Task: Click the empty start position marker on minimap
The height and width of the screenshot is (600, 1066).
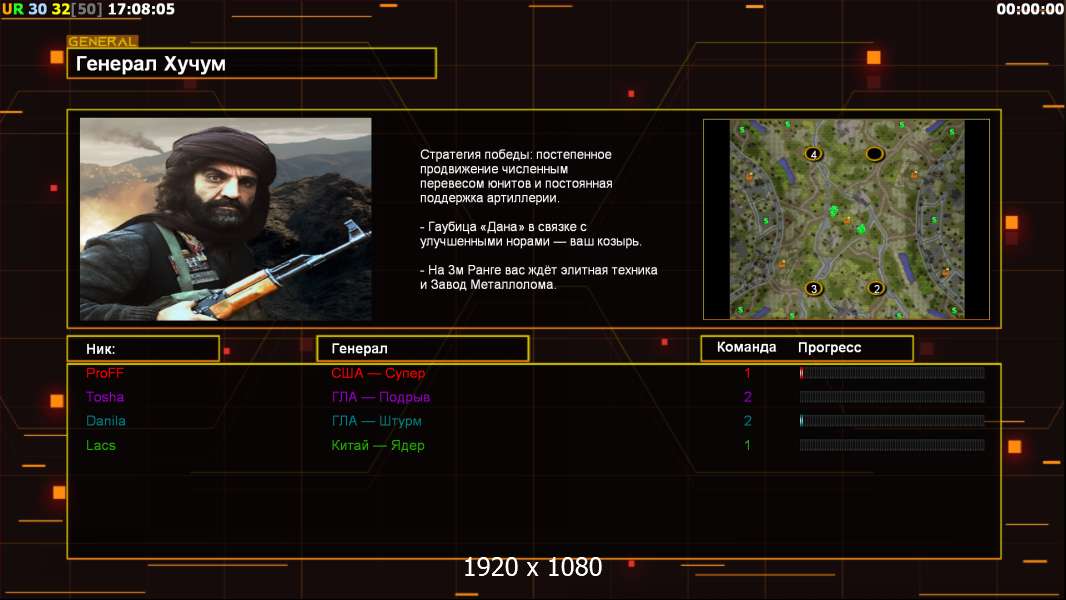Action: pos(875,154)
